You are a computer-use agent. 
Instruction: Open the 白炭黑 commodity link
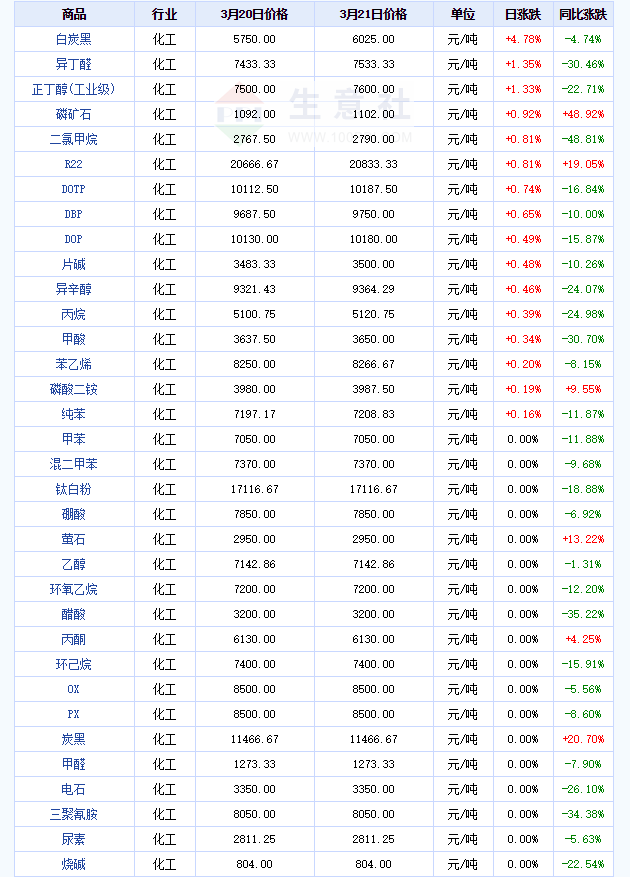[73, 39]
